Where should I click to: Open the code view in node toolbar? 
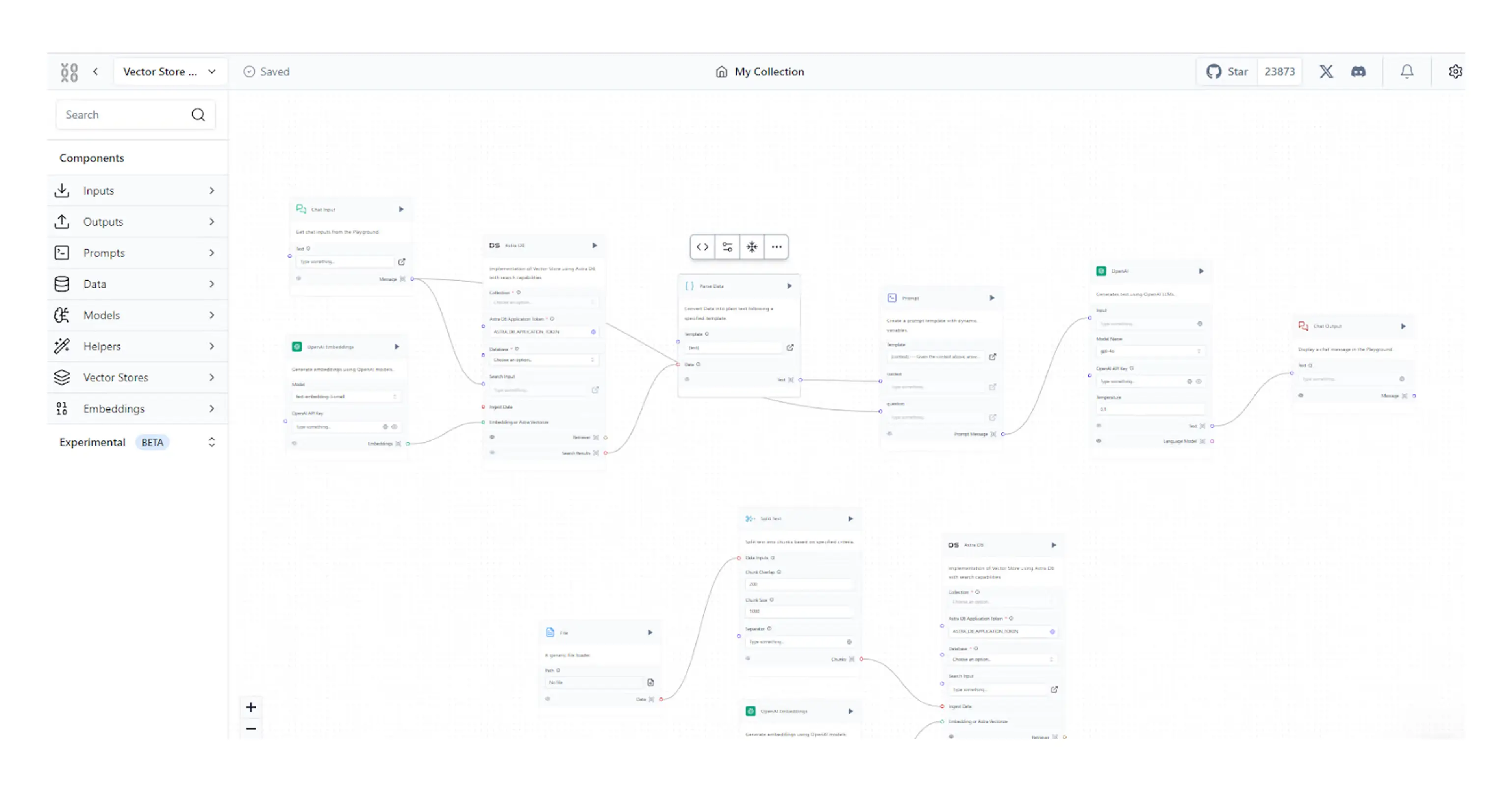pos(702,247)
